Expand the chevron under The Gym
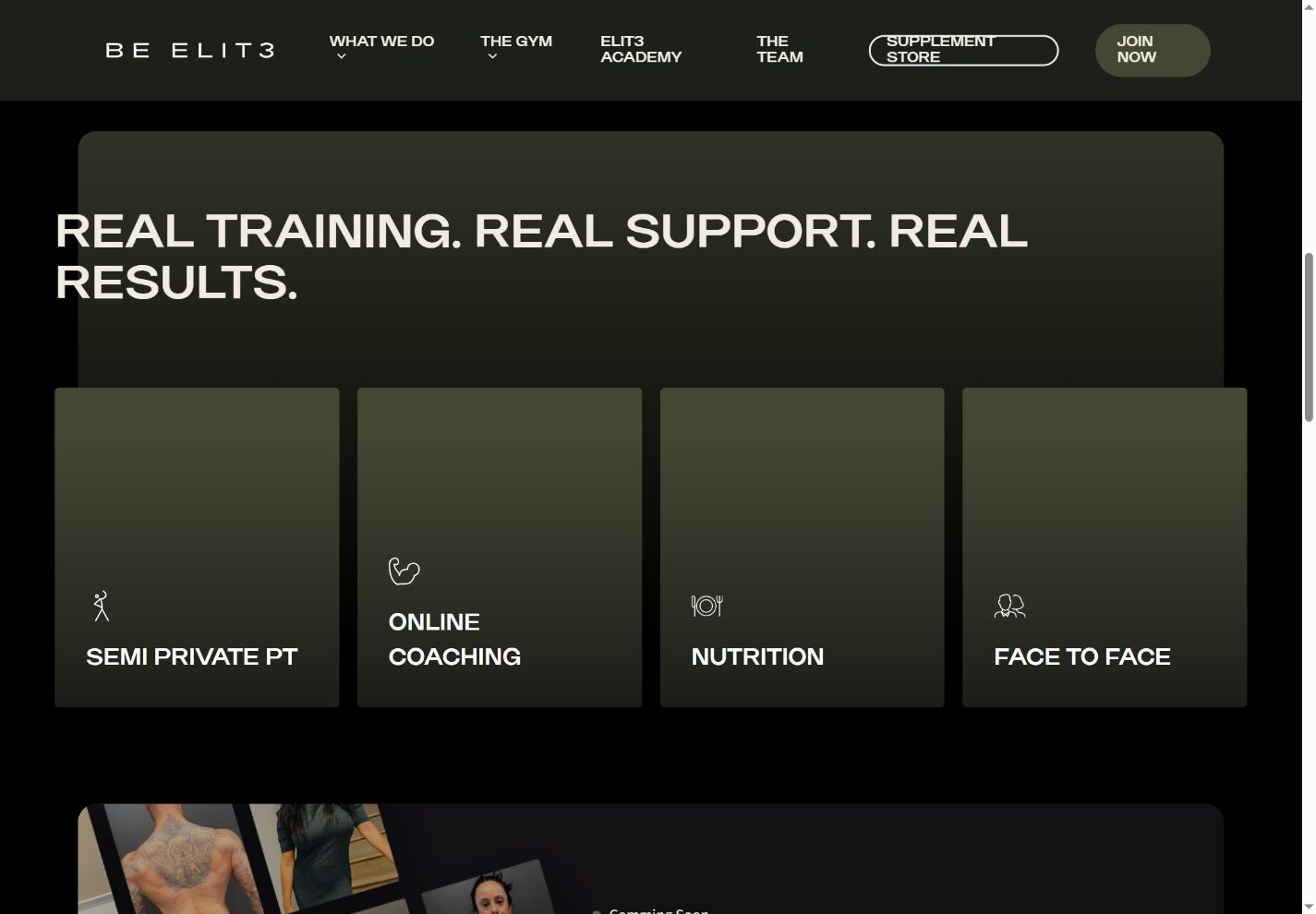Image resolution: width=1316 pixels, height=914 pixels. 492,56
